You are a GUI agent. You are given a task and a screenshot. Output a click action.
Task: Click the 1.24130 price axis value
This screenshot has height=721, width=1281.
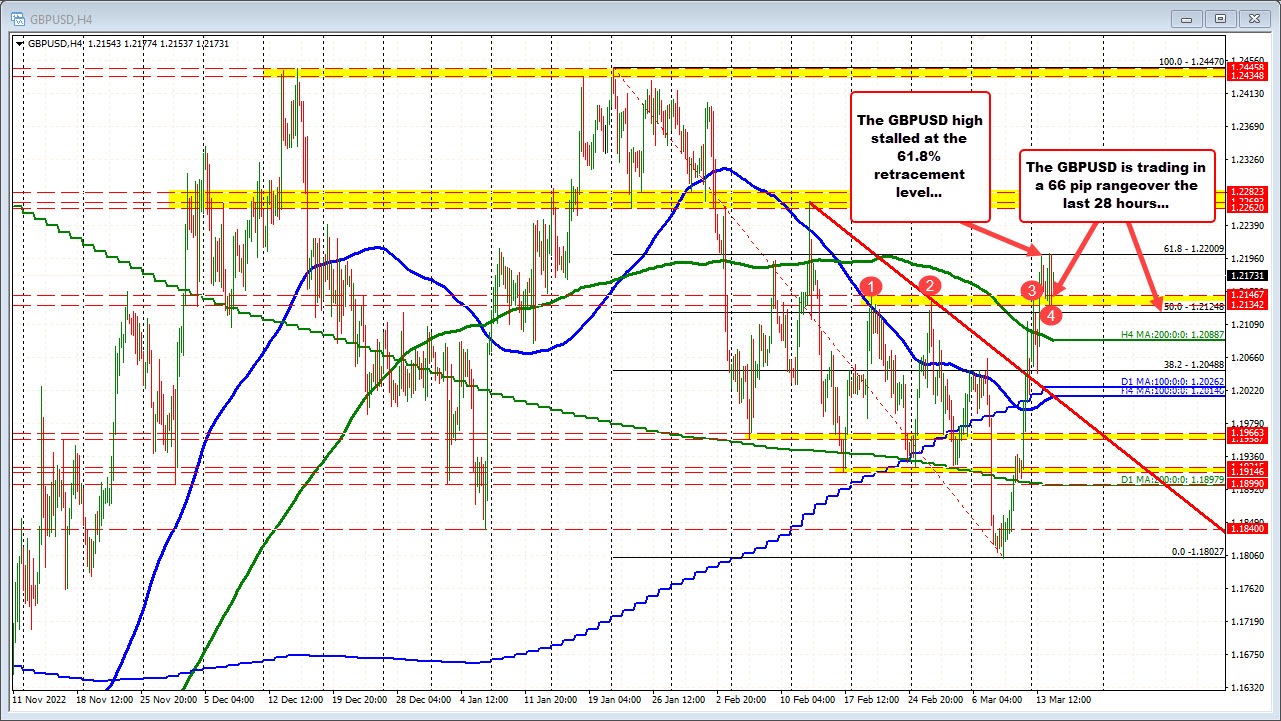tap(1246, 94)
